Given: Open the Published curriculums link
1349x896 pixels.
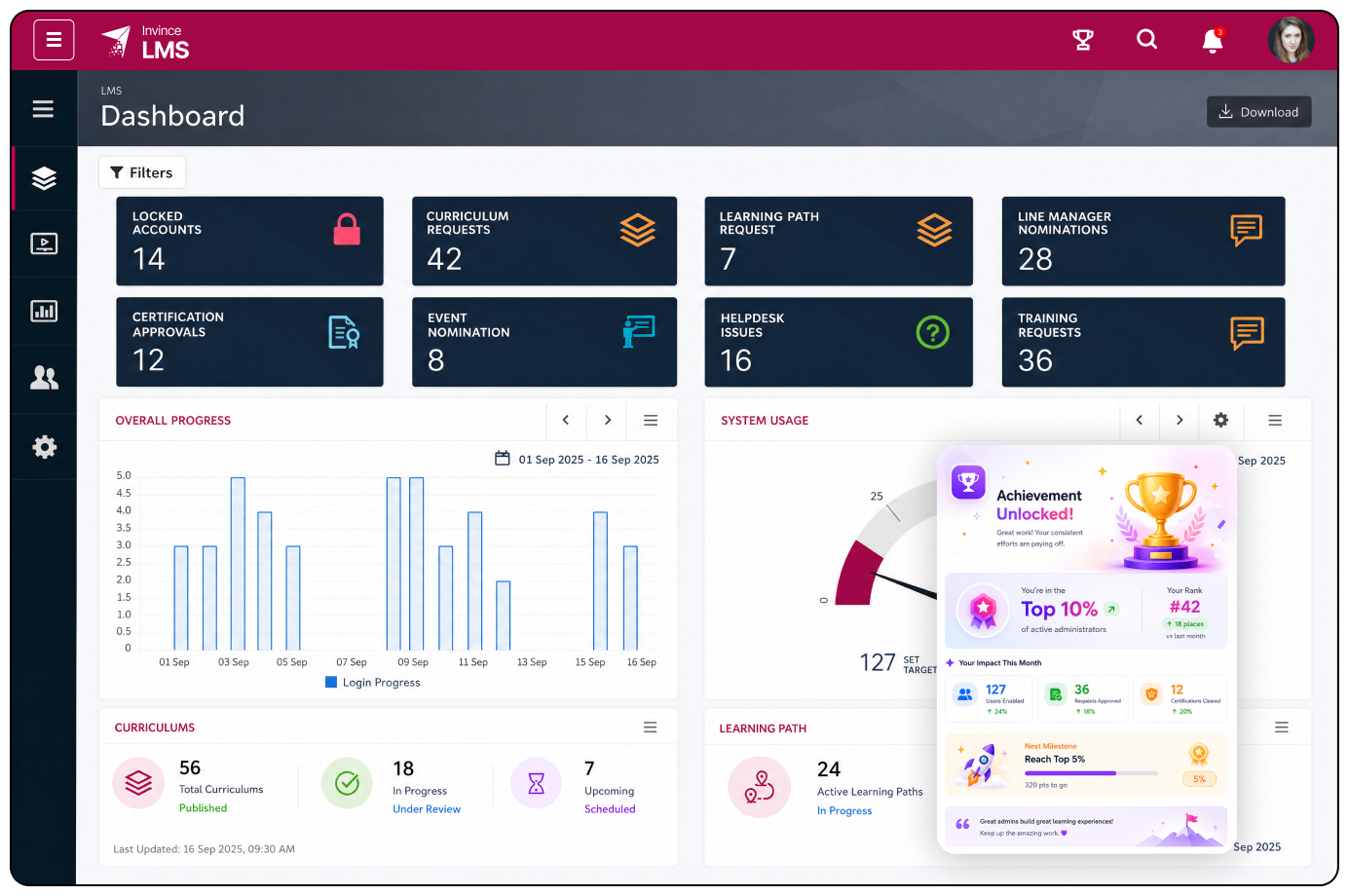Looking at the screenshot, I should pyautogui.click(x=203, y=808).
